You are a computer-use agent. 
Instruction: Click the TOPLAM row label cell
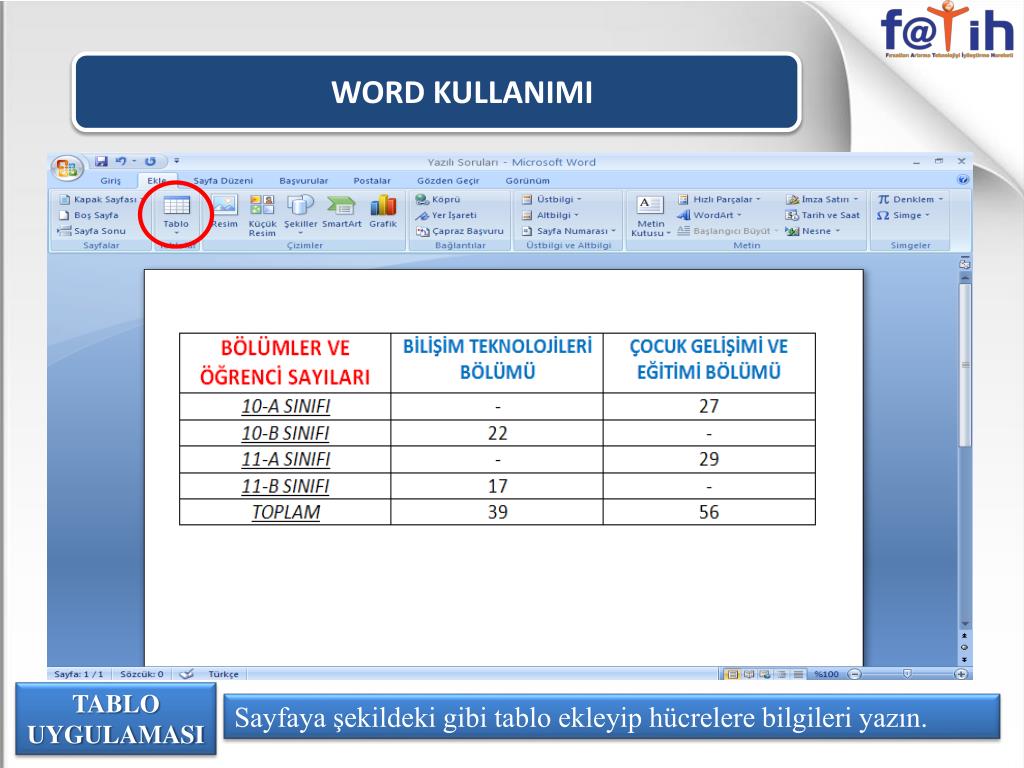pos(285,512)
